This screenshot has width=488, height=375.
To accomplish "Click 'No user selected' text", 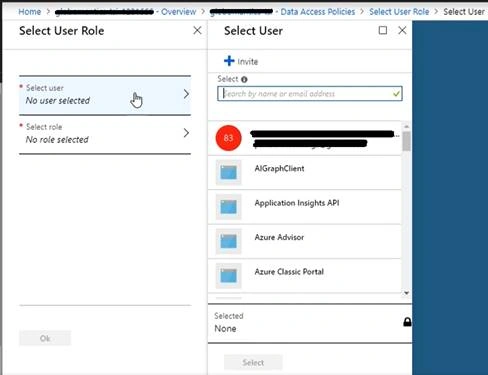I will pos(58,101).
